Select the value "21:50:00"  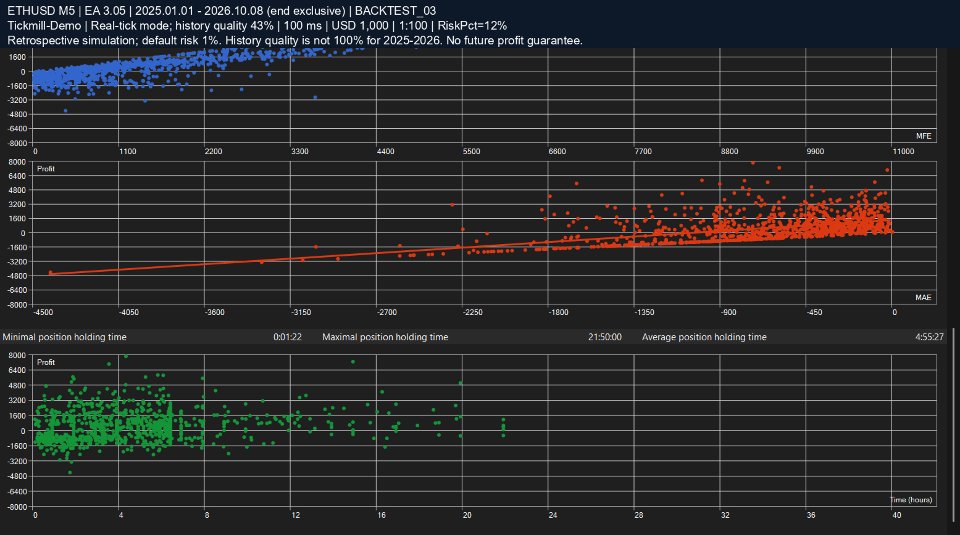[x=605, y=337]
